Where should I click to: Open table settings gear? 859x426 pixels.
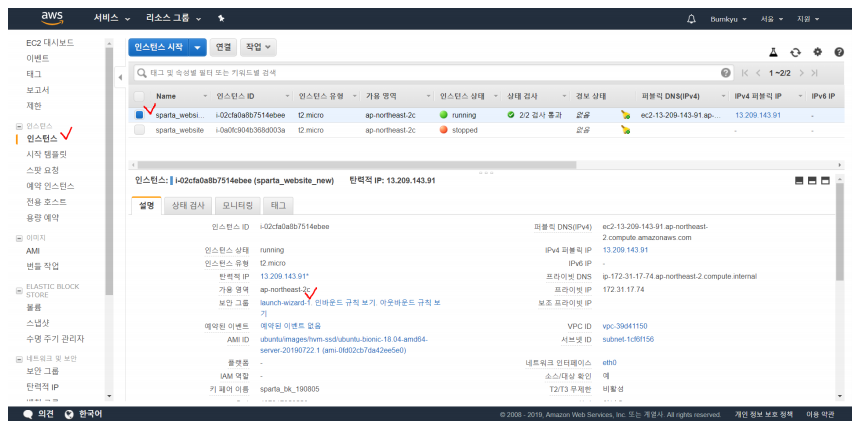click(x=818, y=52)
